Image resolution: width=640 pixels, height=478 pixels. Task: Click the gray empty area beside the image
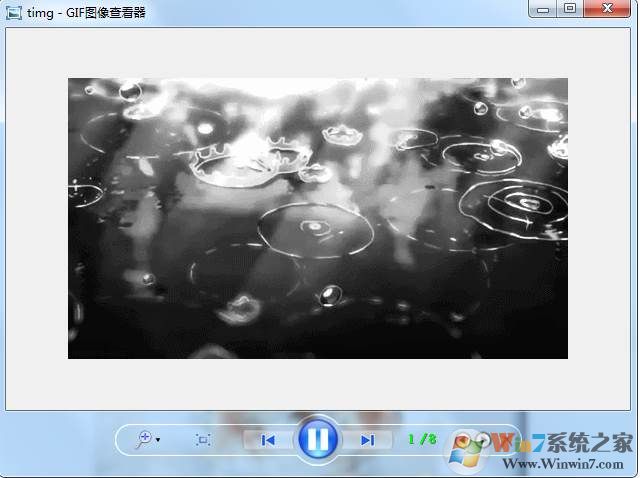coord(36,218)
